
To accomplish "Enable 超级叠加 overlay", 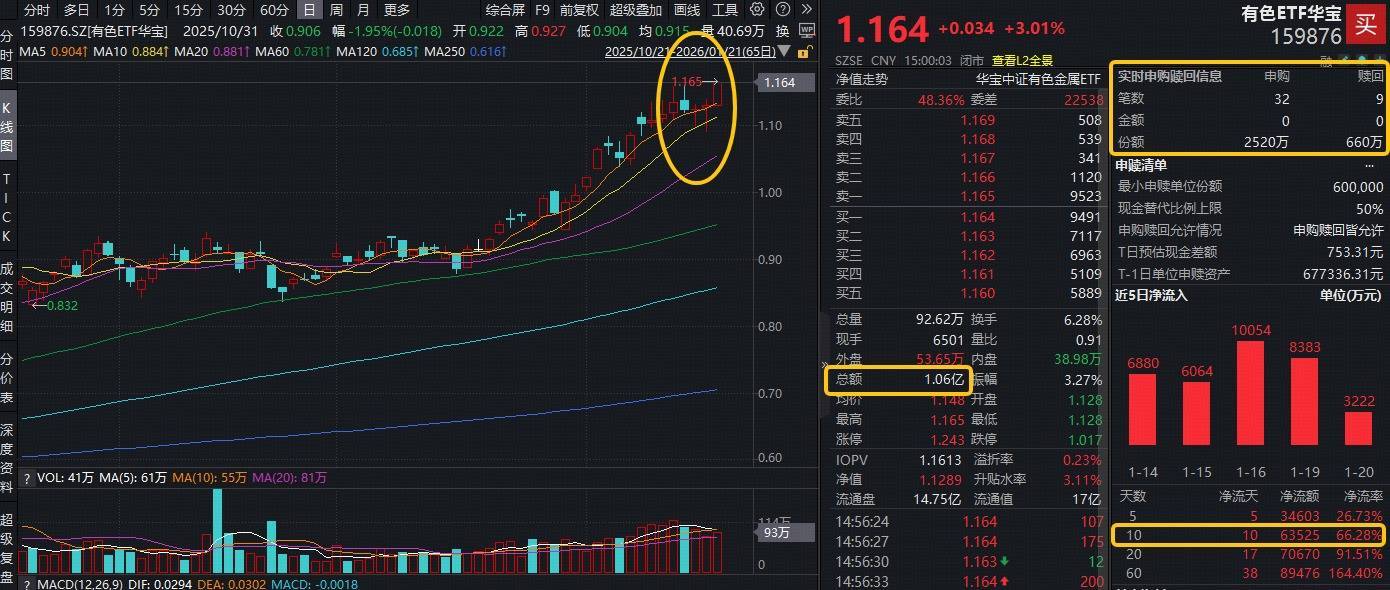I will [x=636, y=9].
